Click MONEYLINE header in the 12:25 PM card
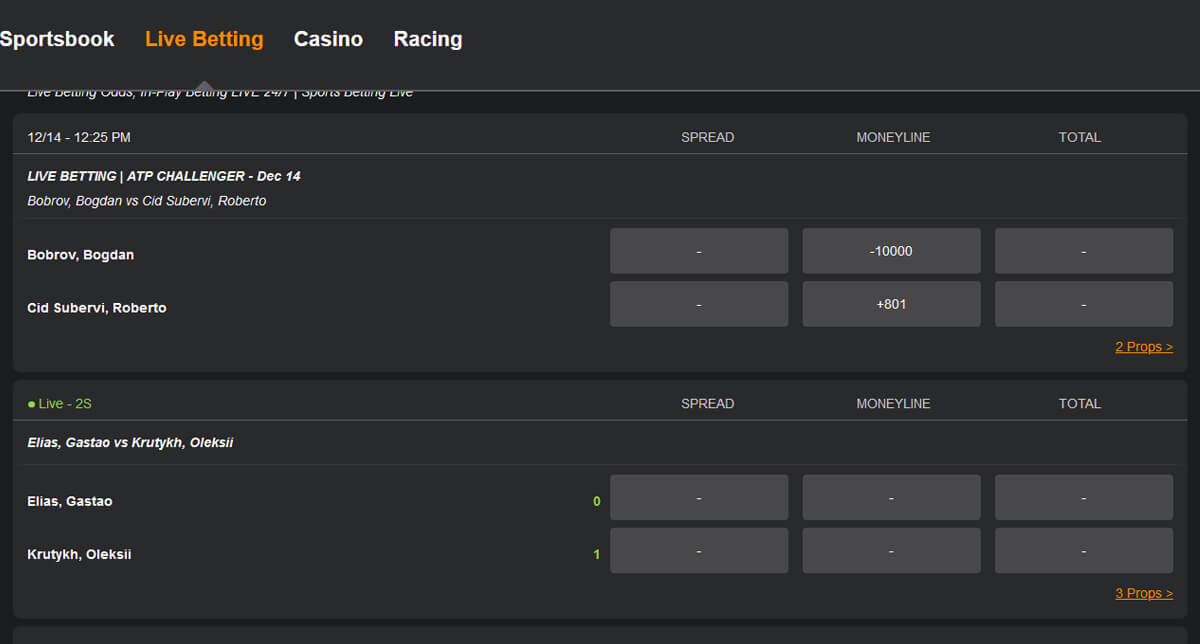This screenshot has height=644, width=1200. pyautogui.click(x=893, y=137)
